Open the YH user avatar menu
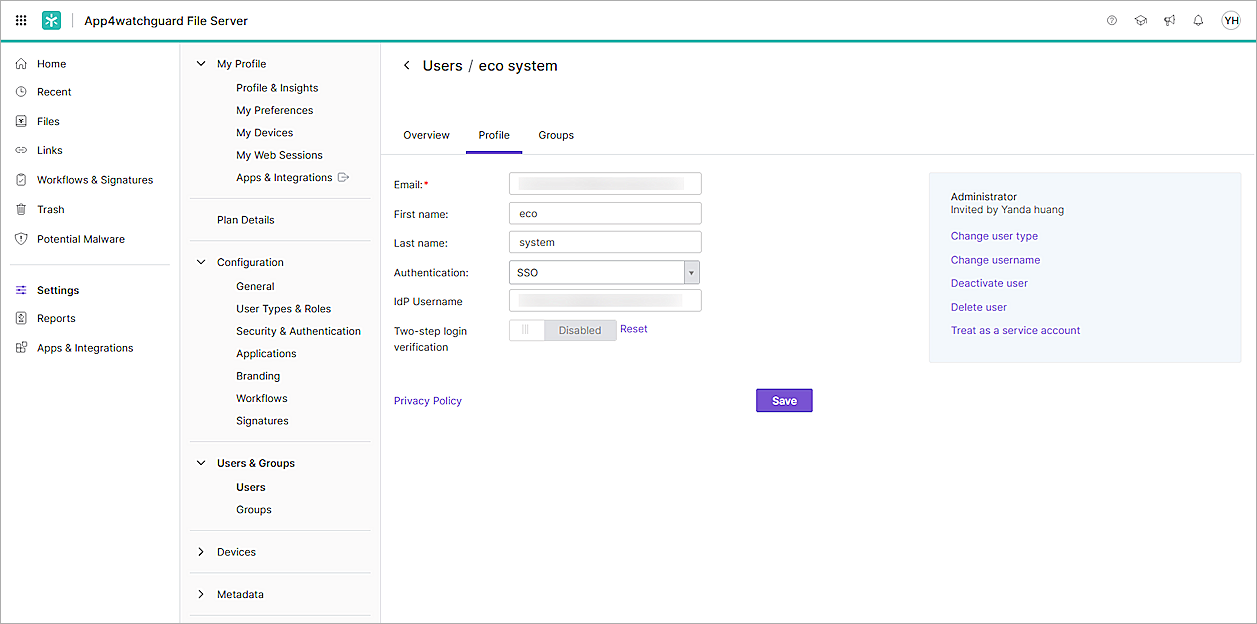1257x624 pixels. [1230, 20]
